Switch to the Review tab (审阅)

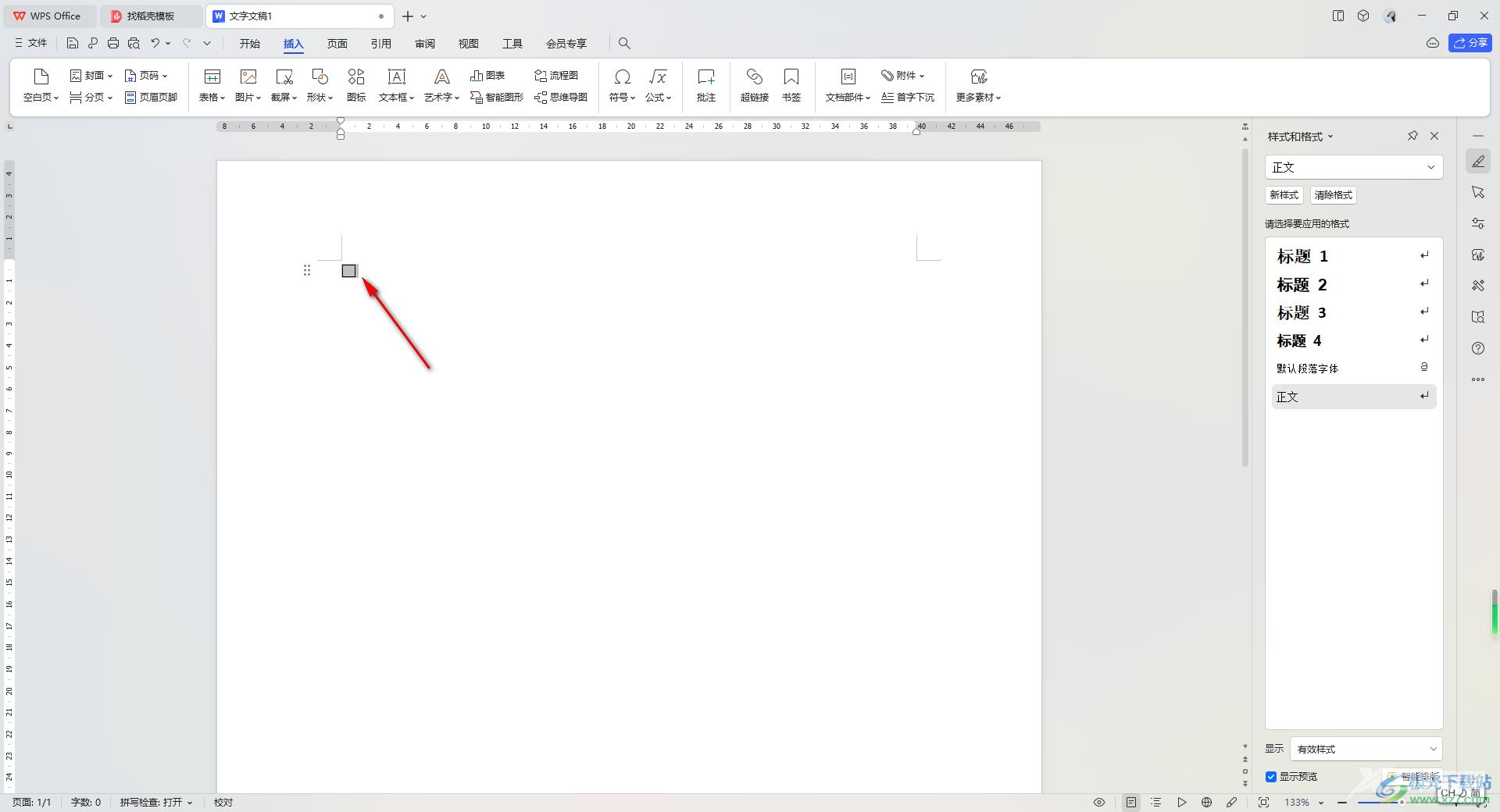(425, 44)
